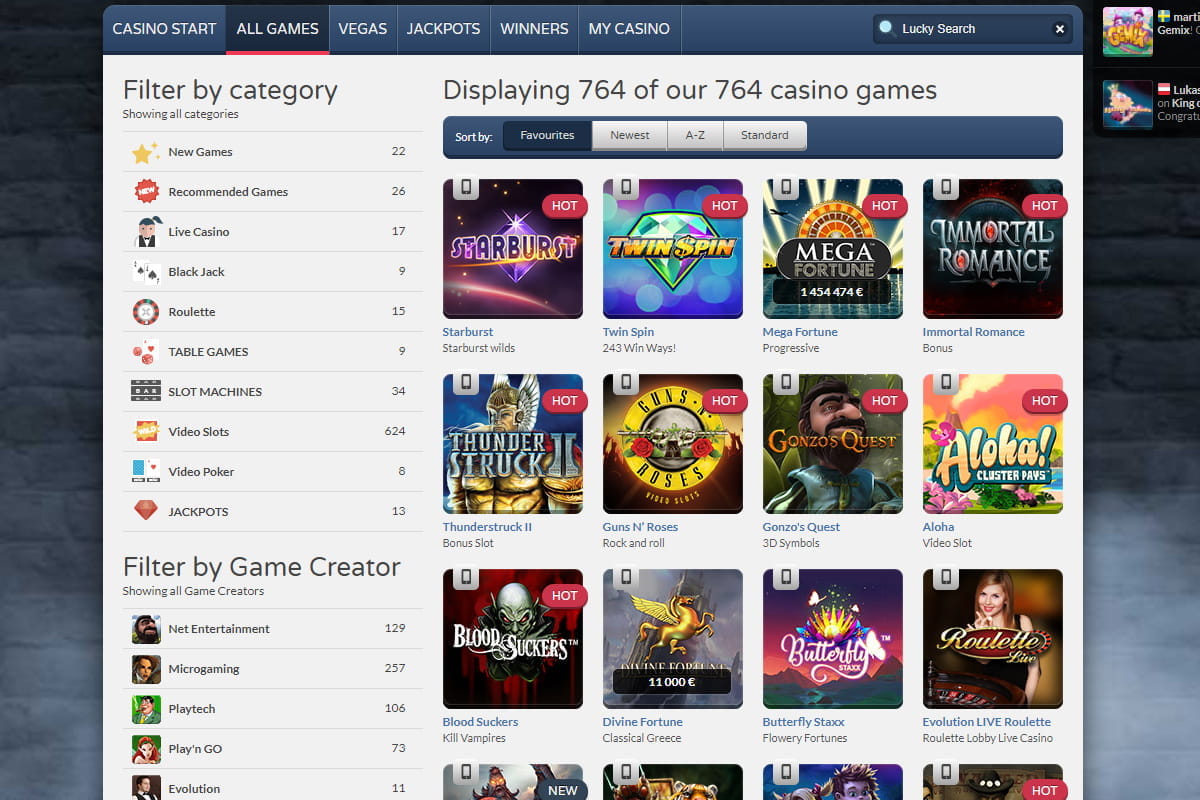Open the Divine Fortune title link
The image size is (1200, 800).
[643, 722]
